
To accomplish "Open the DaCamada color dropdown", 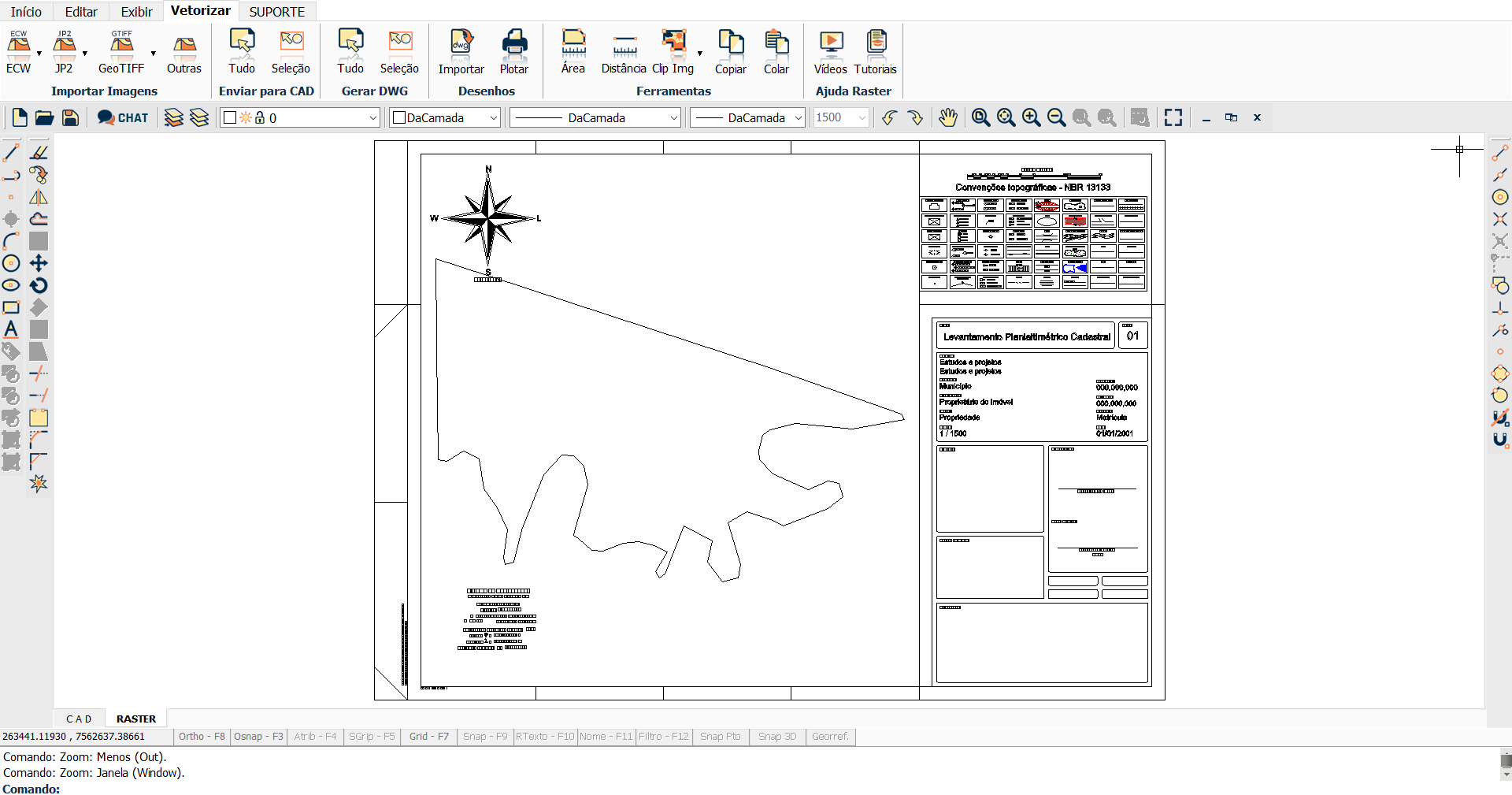I will (x=494, y=117).
